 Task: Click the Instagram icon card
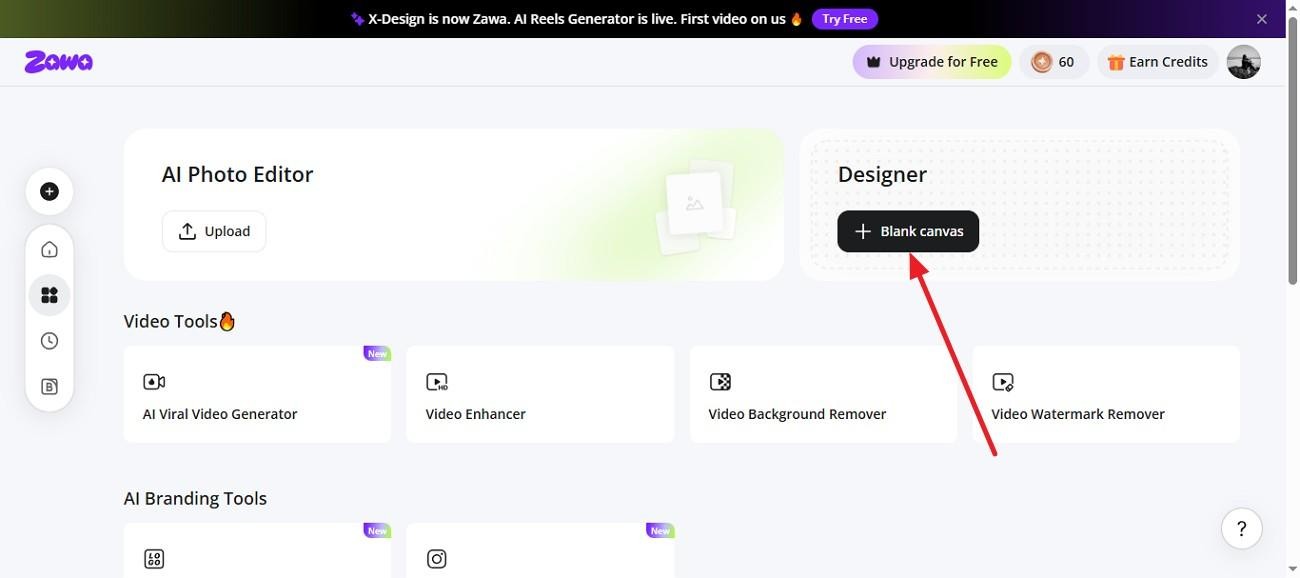pos(540,550)
